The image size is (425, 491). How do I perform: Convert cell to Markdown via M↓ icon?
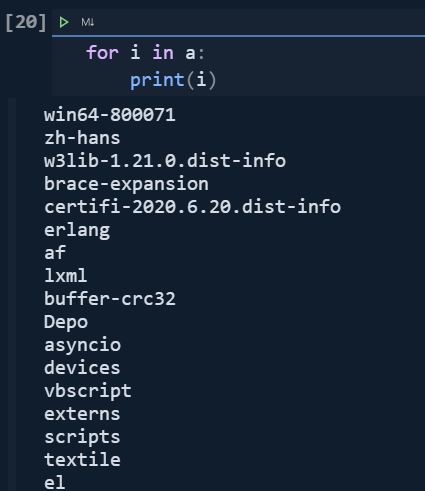coord(88,22)
